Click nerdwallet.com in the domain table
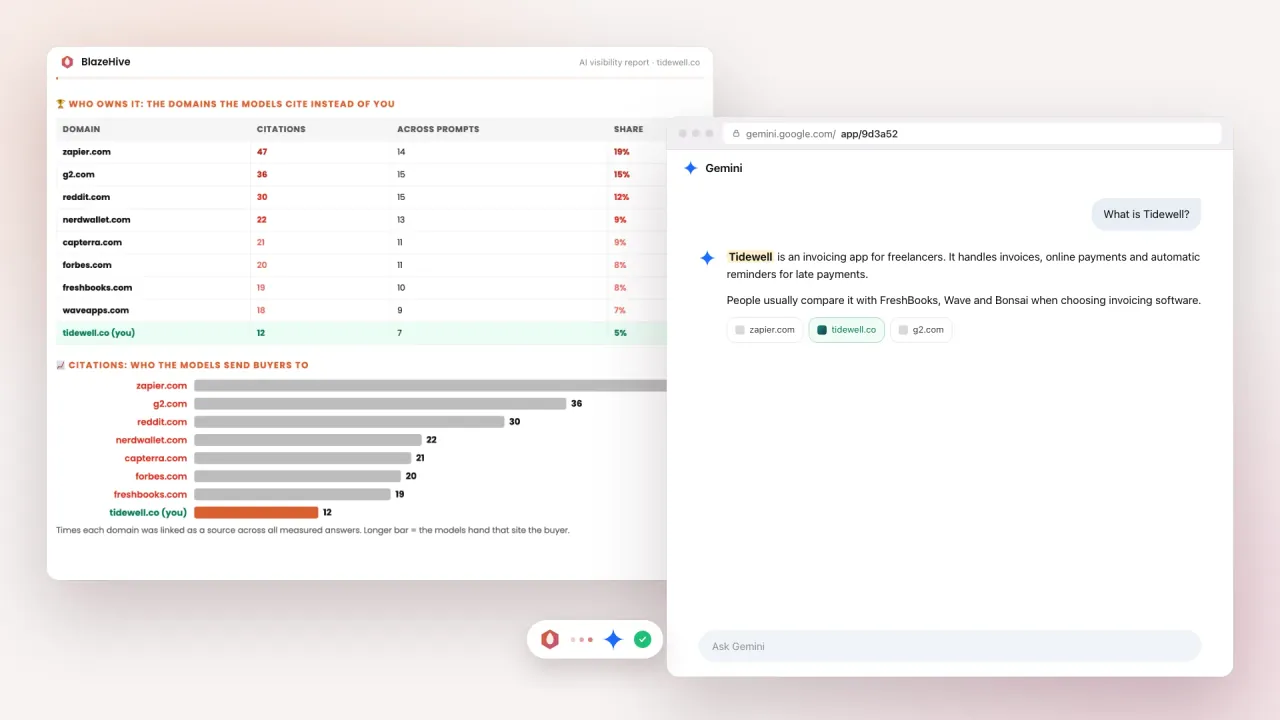Viewport: 1280px width, 720px height. (96, 220)
